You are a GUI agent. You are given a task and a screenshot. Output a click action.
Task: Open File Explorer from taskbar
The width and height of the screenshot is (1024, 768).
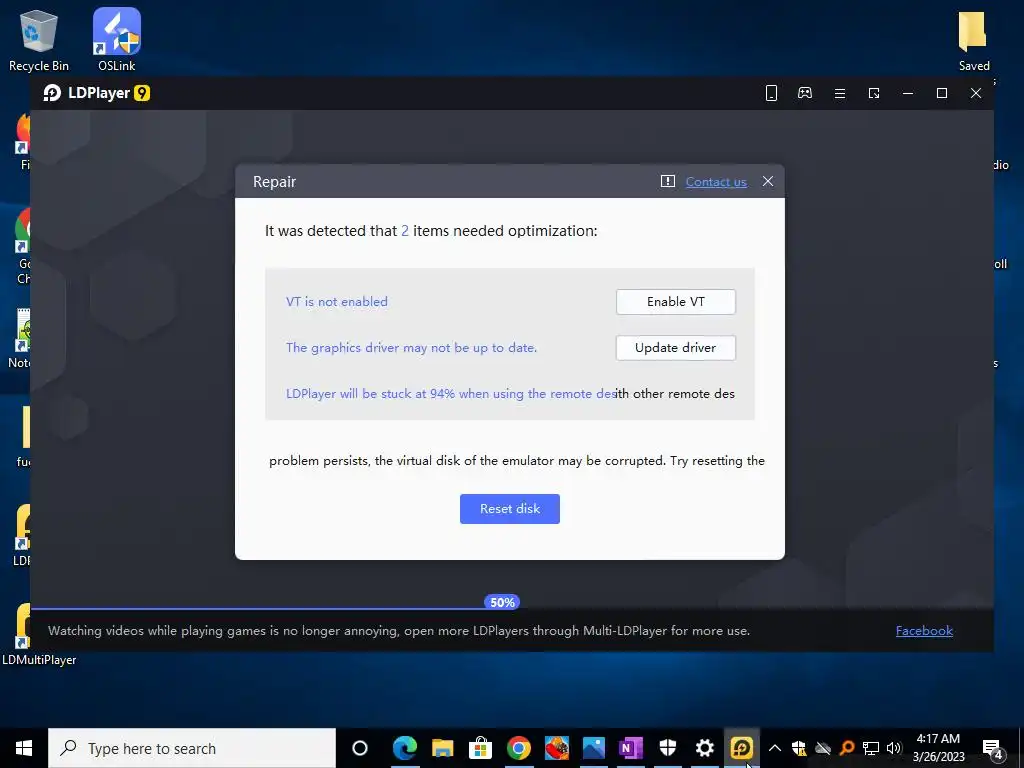tap(442, 748)
